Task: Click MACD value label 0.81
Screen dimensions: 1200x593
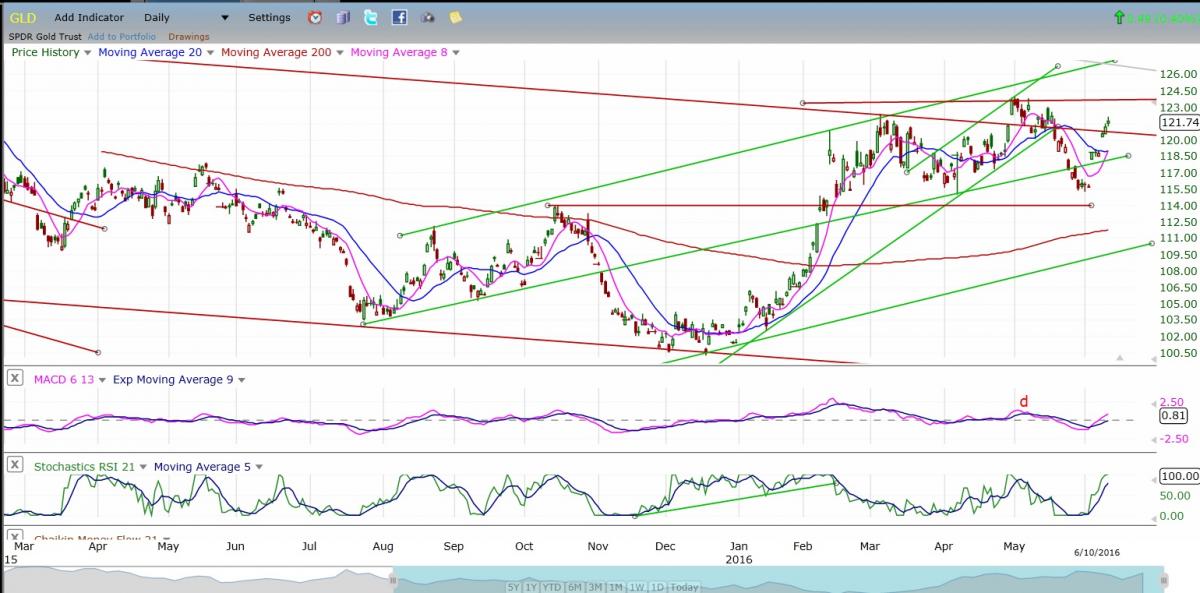Action: point(1174,414)
